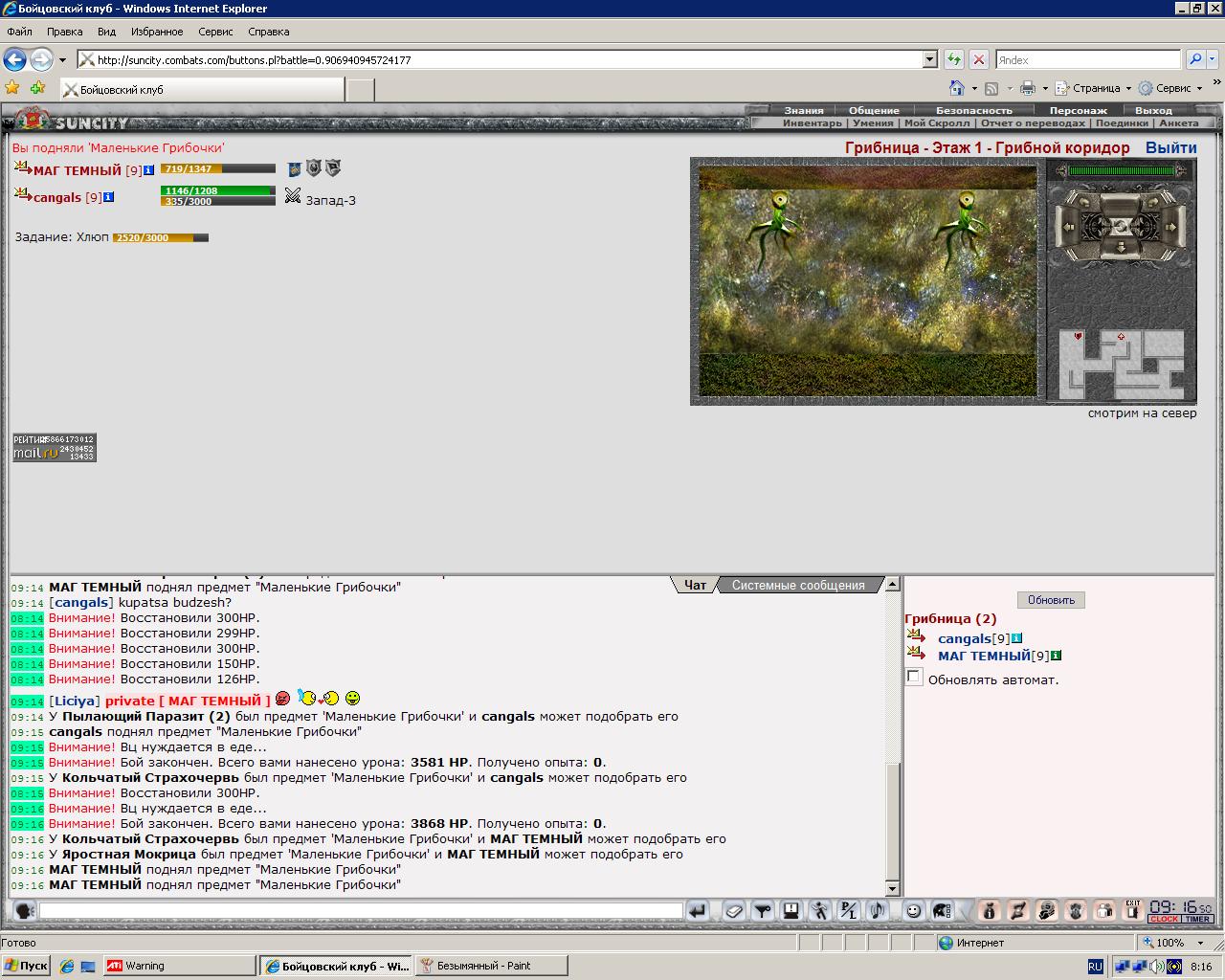Expand the address bar URL dropdown
The image size is (1225, 980).
929,59
